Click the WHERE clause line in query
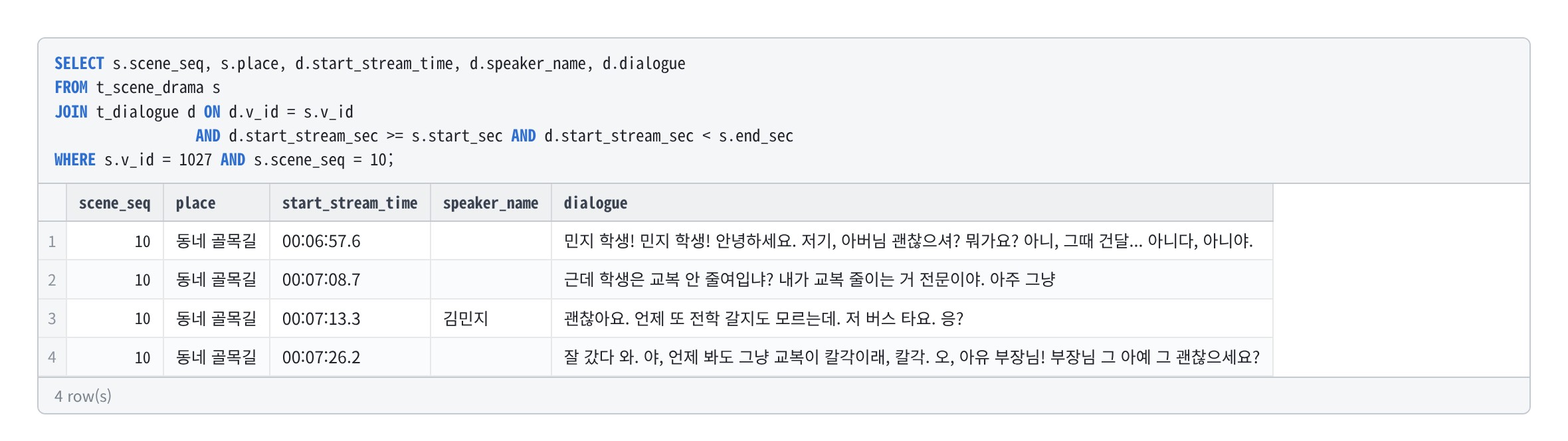Screen dimensions: 1568x441 [224, 160]
